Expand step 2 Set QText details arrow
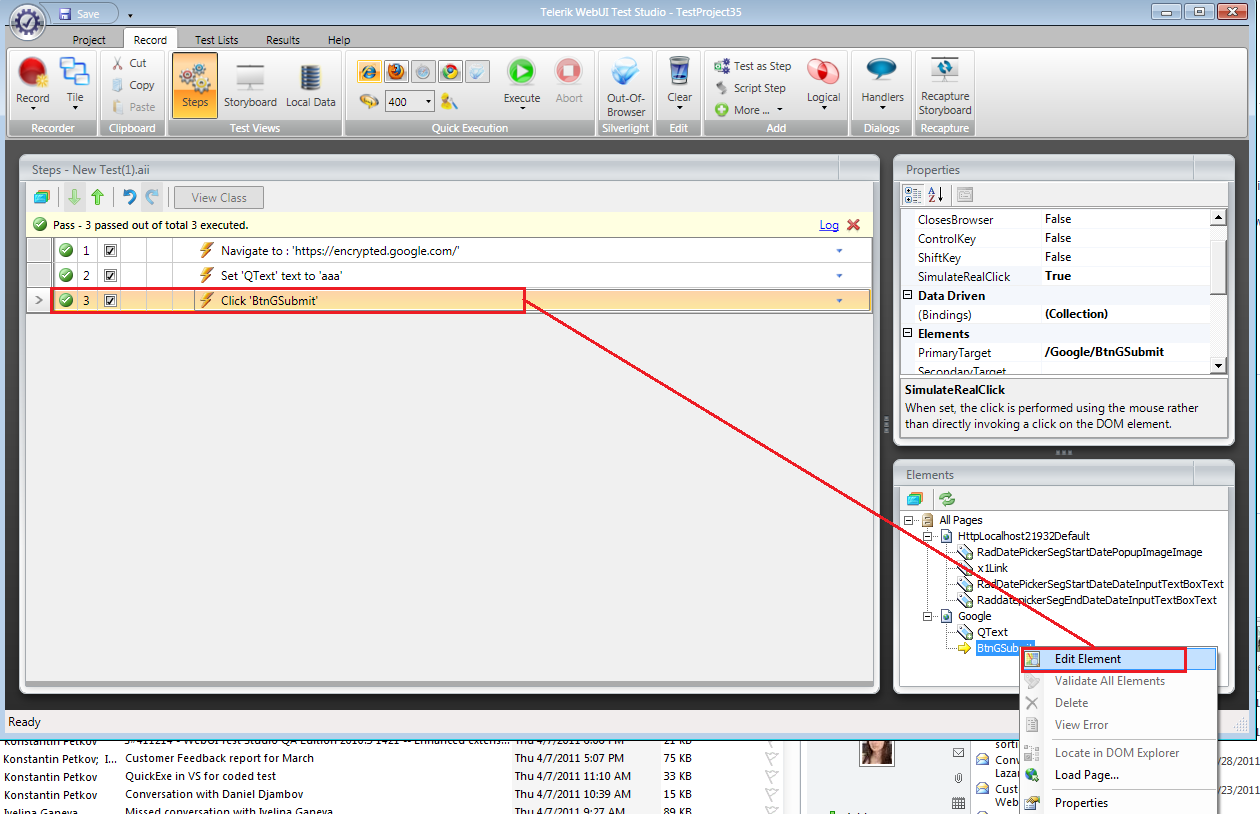This screenshot has width=1260, height=814. pyautogui.click(x=839, y=276)
